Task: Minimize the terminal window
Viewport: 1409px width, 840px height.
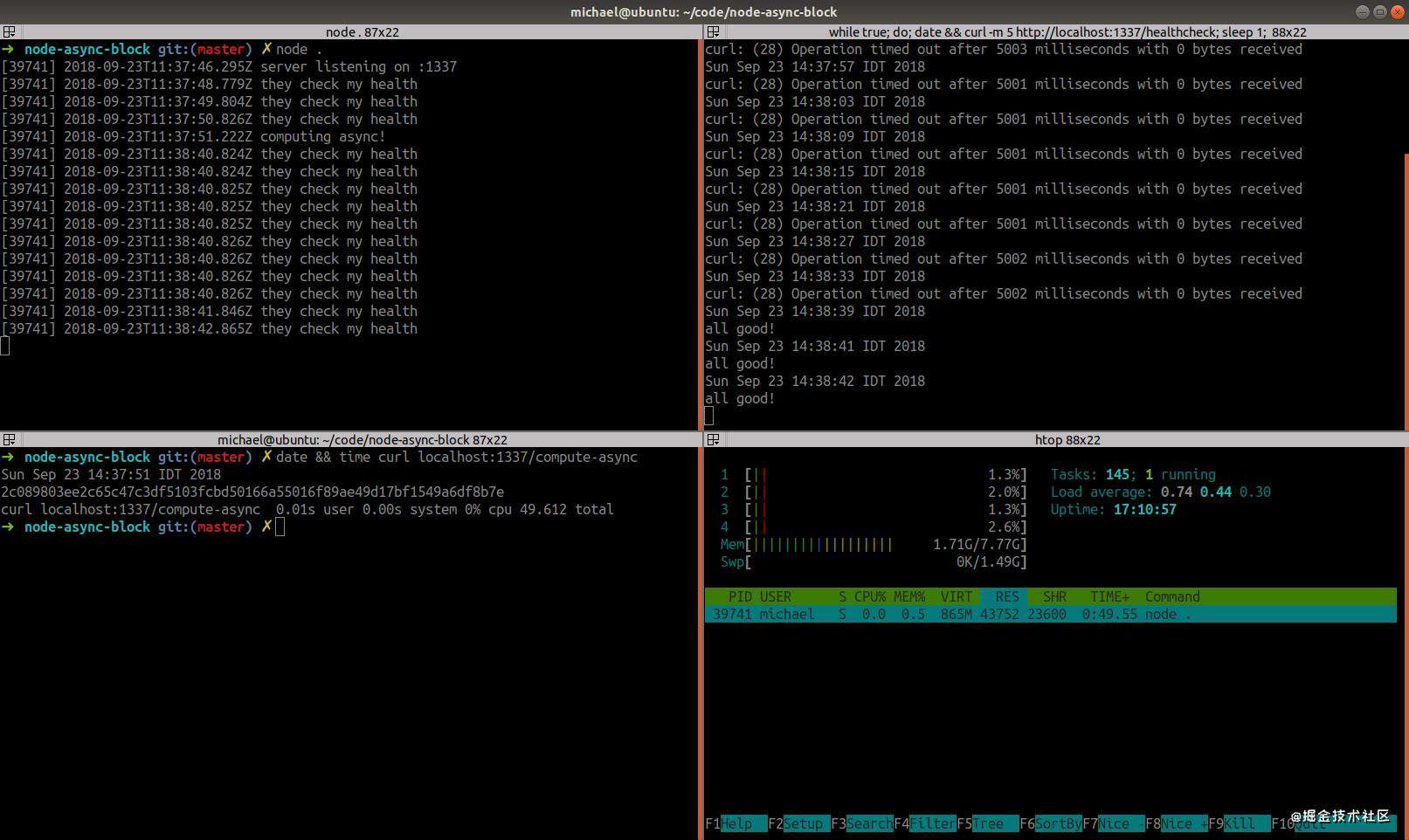Action: 1363,11
